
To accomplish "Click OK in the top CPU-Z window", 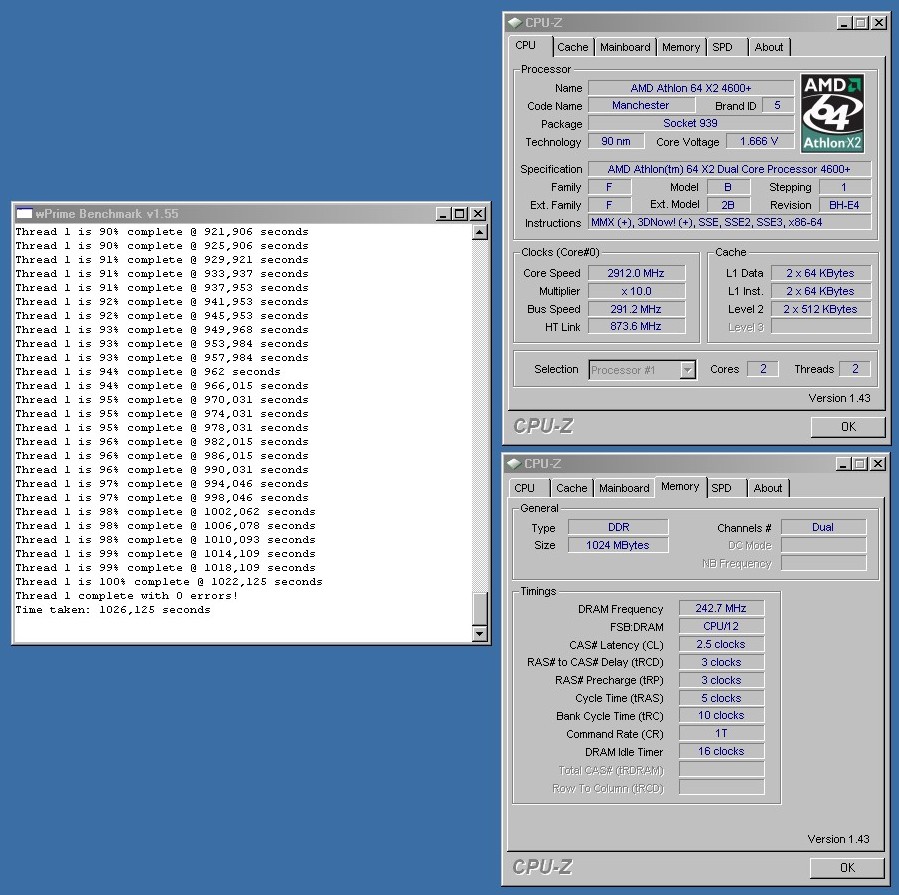I will pyautogui.click(x=848, y=427).
